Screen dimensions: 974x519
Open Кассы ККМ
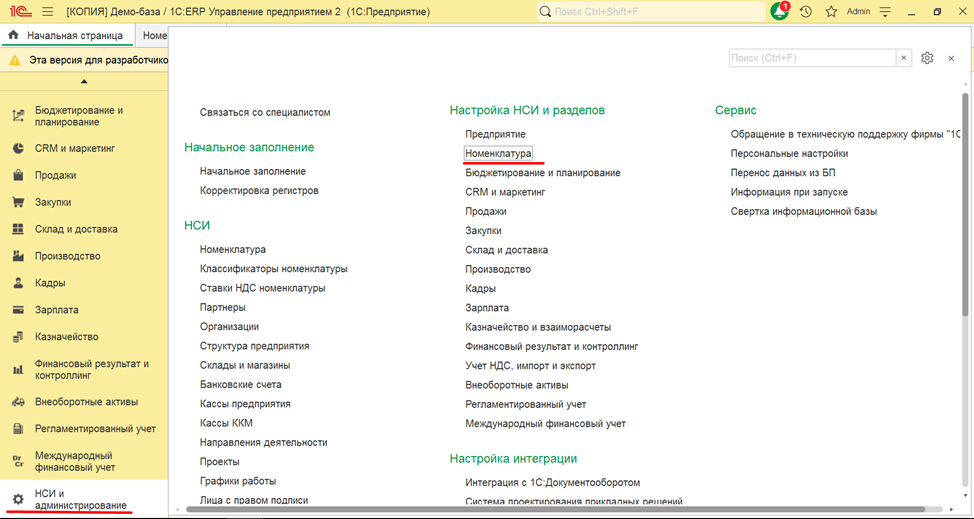pyautogui.click(x=226, y=423)
